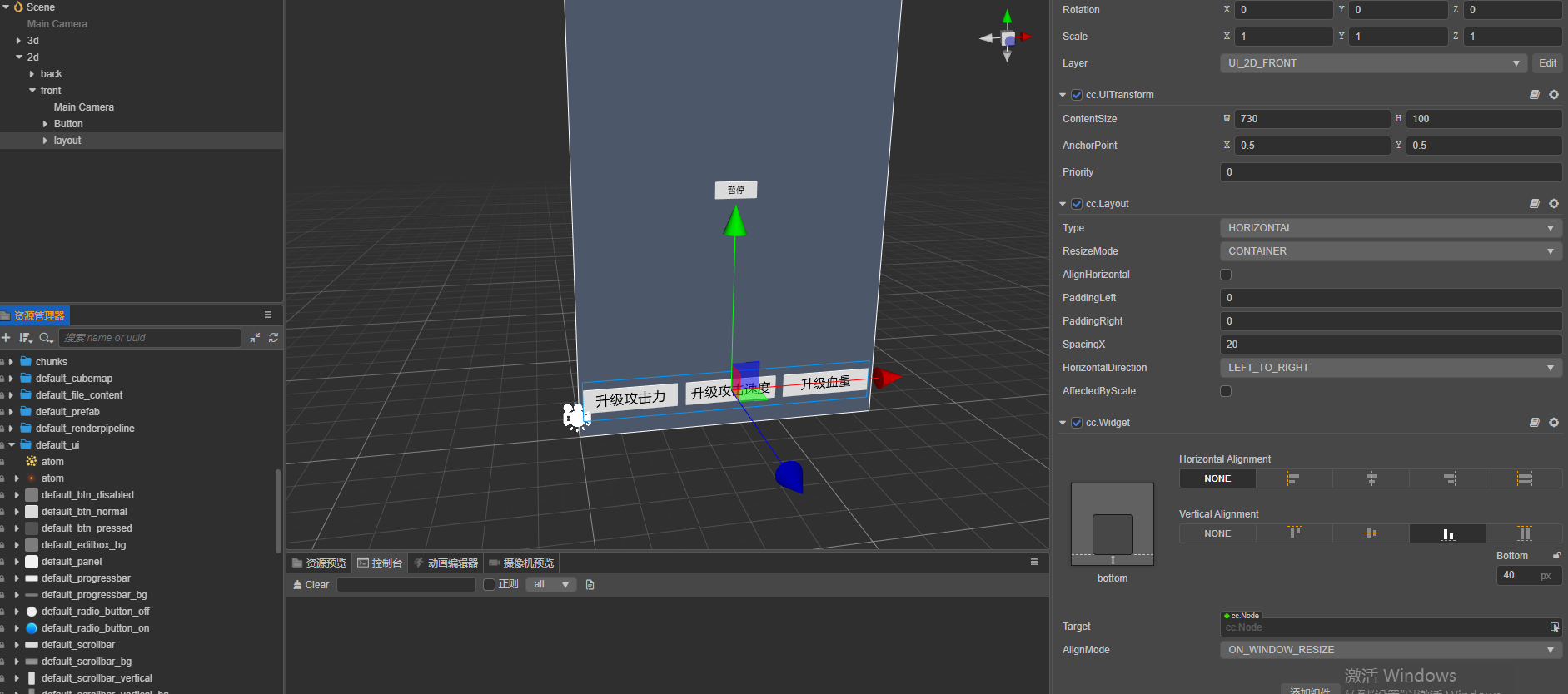
Task: Select horizontal left alignment icon in Widget
Action: click(x=1293, y=478)
